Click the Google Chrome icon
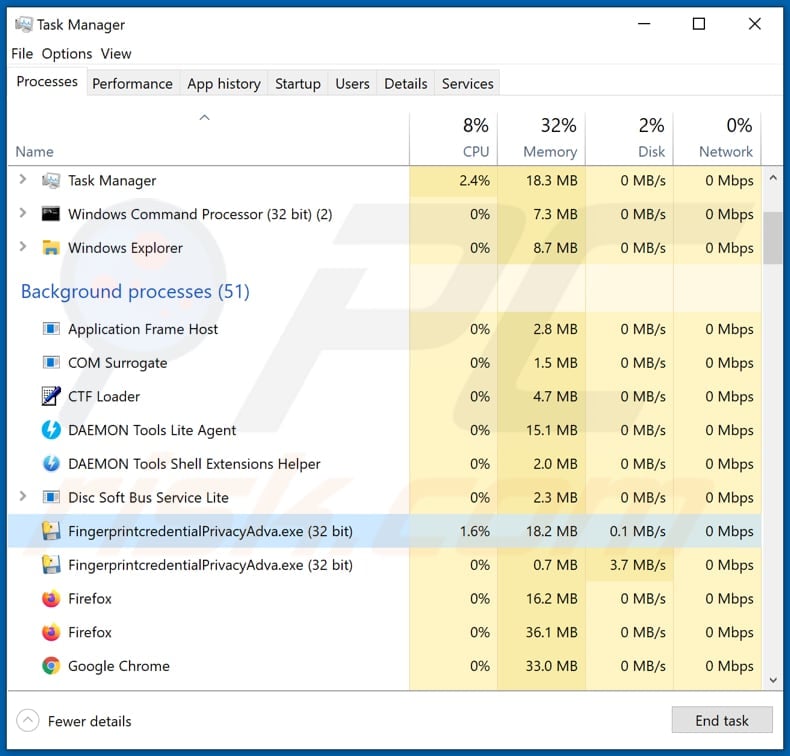This screenshot has width=790, height=756. point(51,666)
